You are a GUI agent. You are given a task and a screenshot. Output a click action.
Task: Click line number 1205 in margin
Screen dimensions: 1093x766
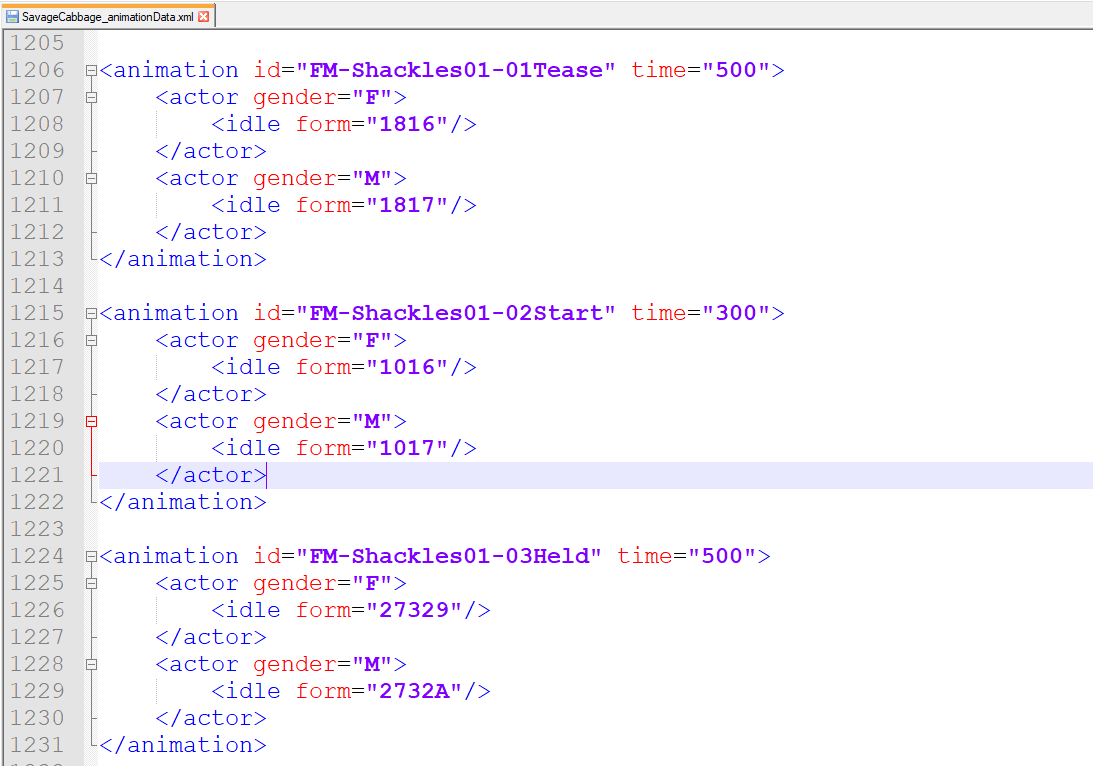37,43
